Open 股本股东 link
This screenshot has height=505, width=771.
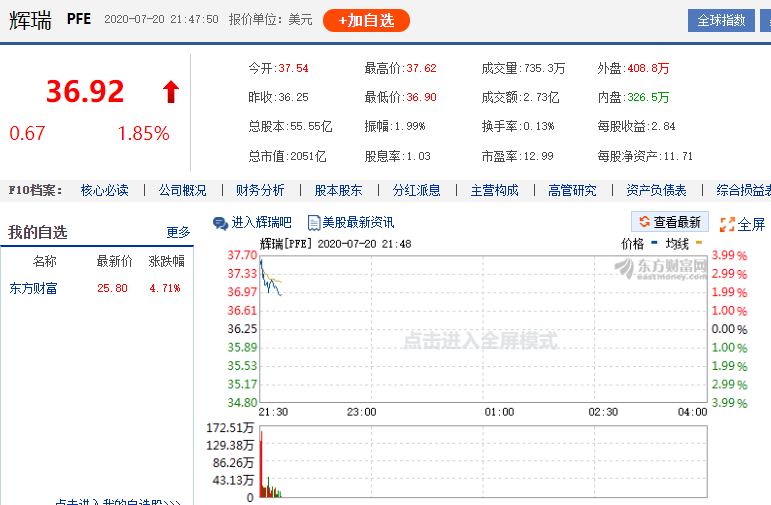coord(338,190)
